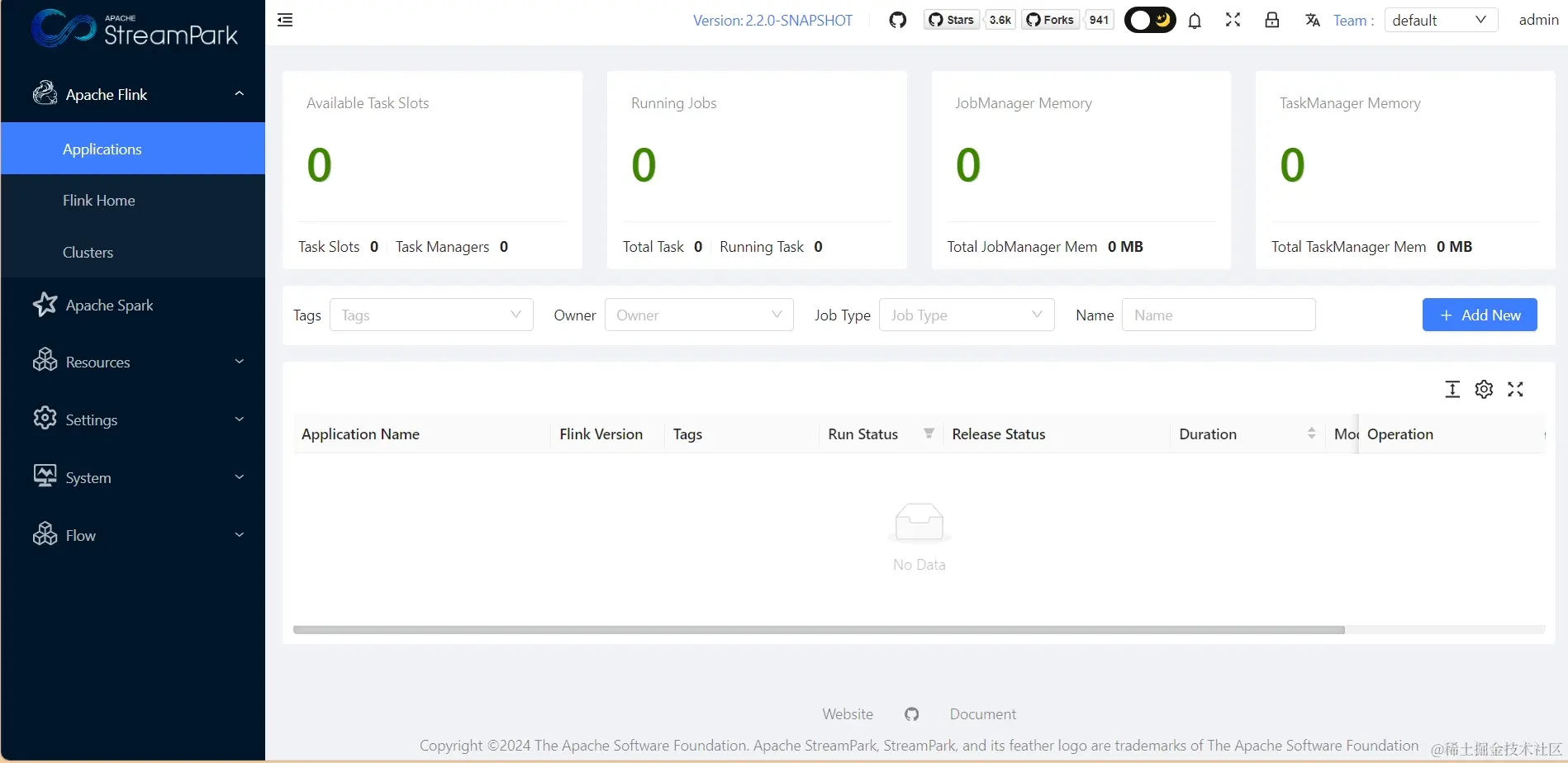1568x763 pixels.
Task: Focus the Name search field
Action: point(1219,315)
